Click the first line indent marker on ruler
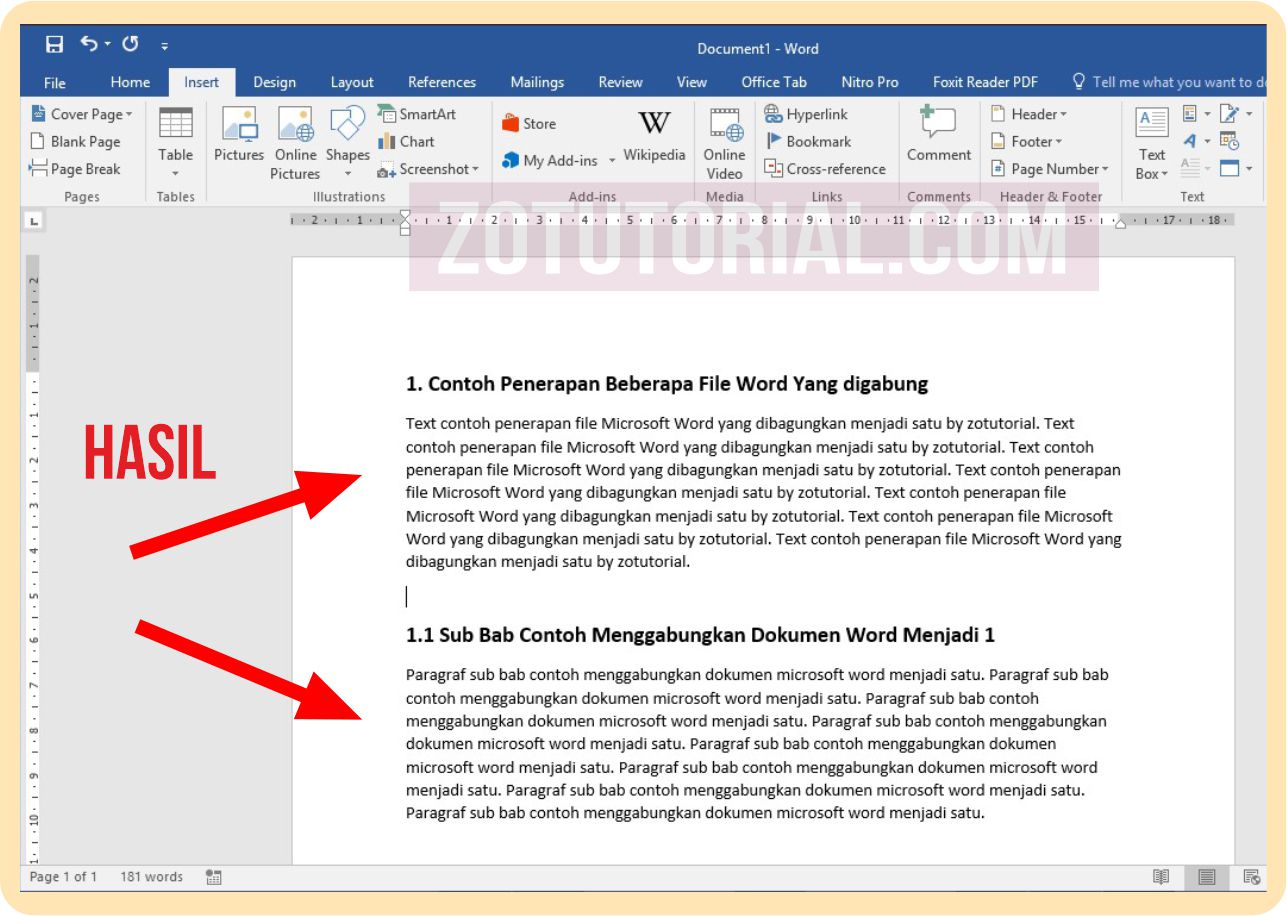Screen dimensions: 1287x916 coord(405,215)
